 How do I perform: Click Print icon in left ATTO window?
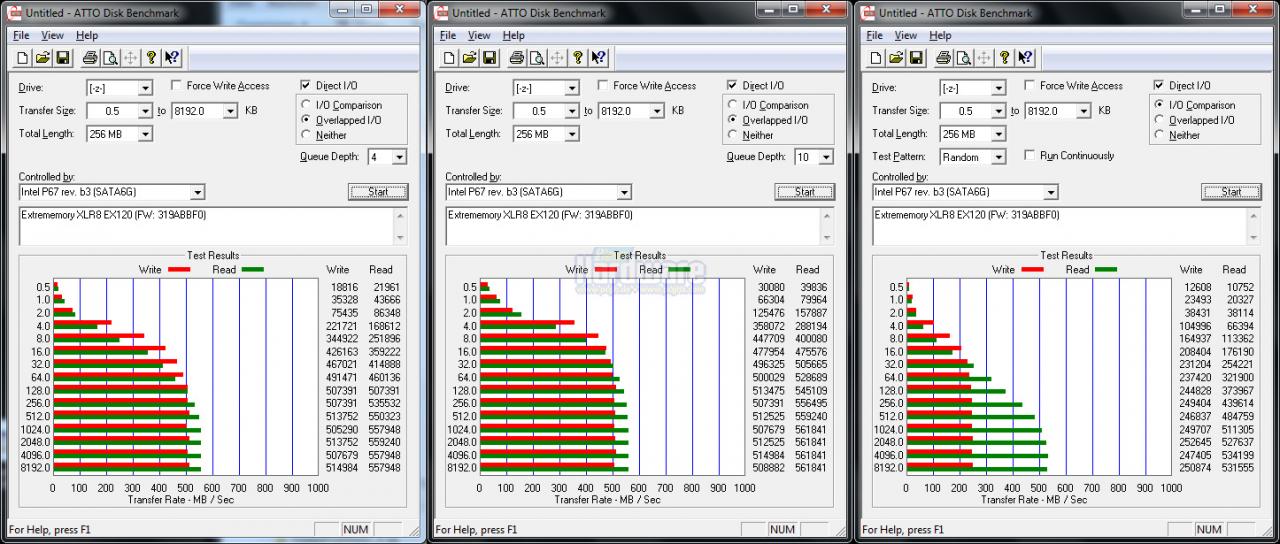pyautogui.click(x=90, y=58)
